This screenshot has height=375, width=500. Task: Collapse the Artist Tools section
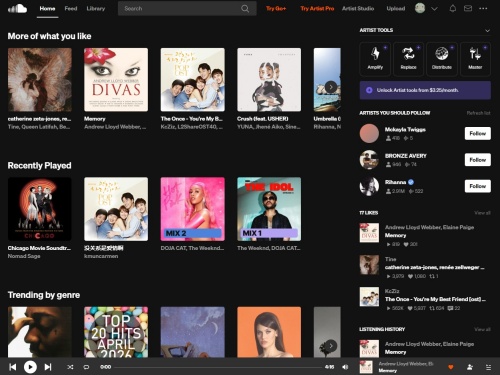pos(487,31)
